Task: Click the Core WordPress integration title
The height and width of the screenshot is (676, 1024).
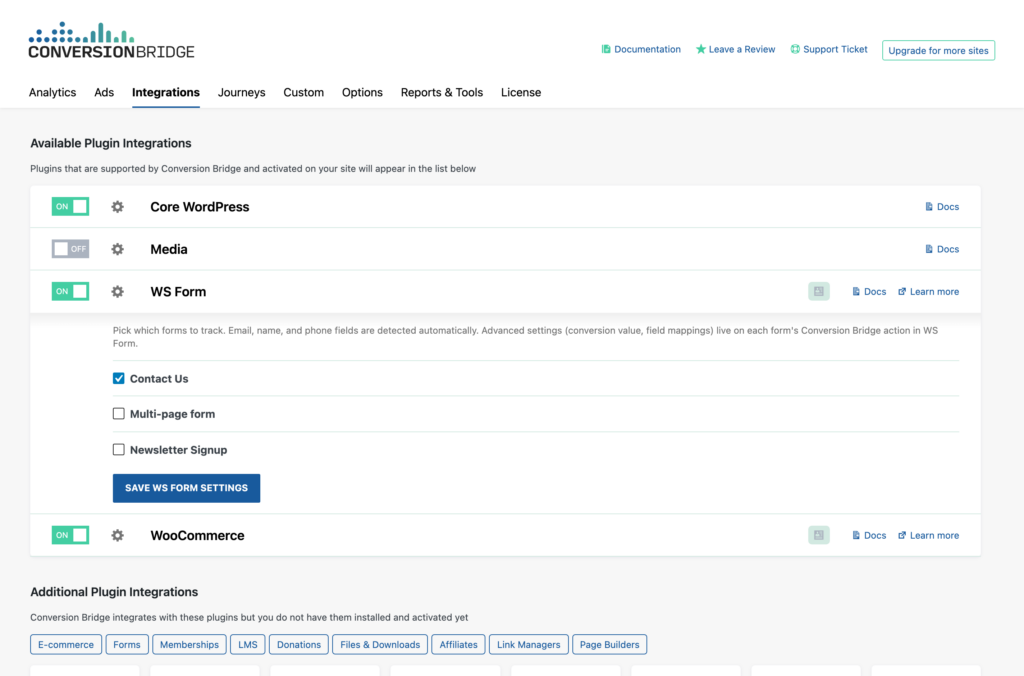Action: [x=200, y=207]
